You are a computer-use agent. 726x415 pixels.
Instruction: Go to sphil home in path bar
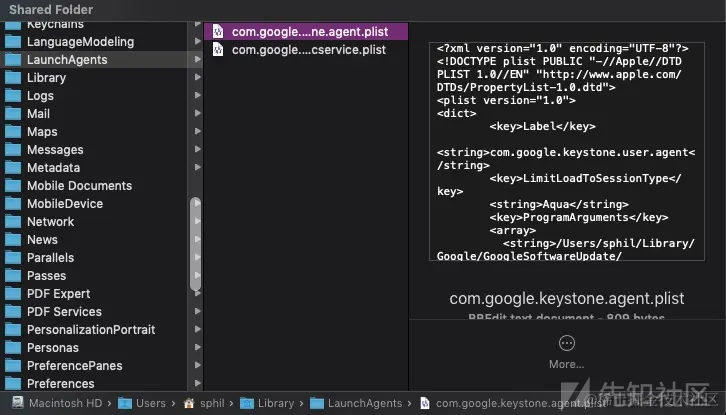(x=204, y=403)
